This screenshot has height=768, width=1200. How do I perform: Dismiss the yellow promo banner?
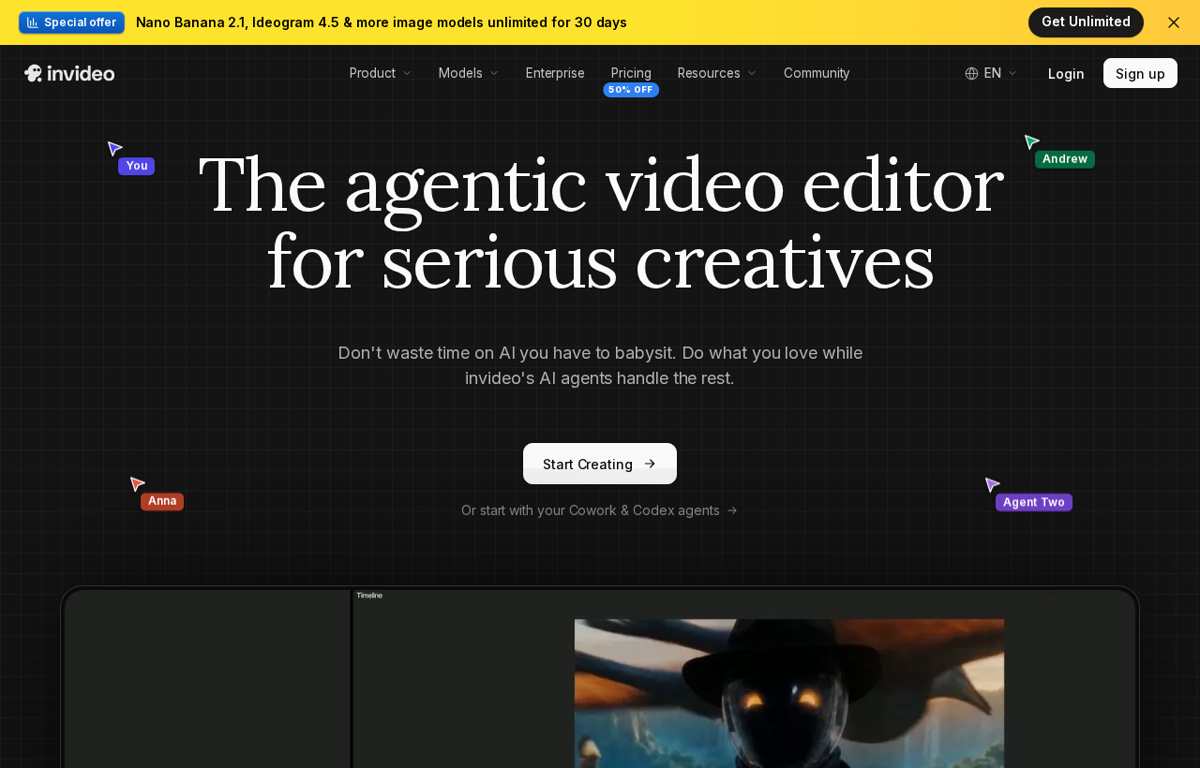click(1173, 22)
